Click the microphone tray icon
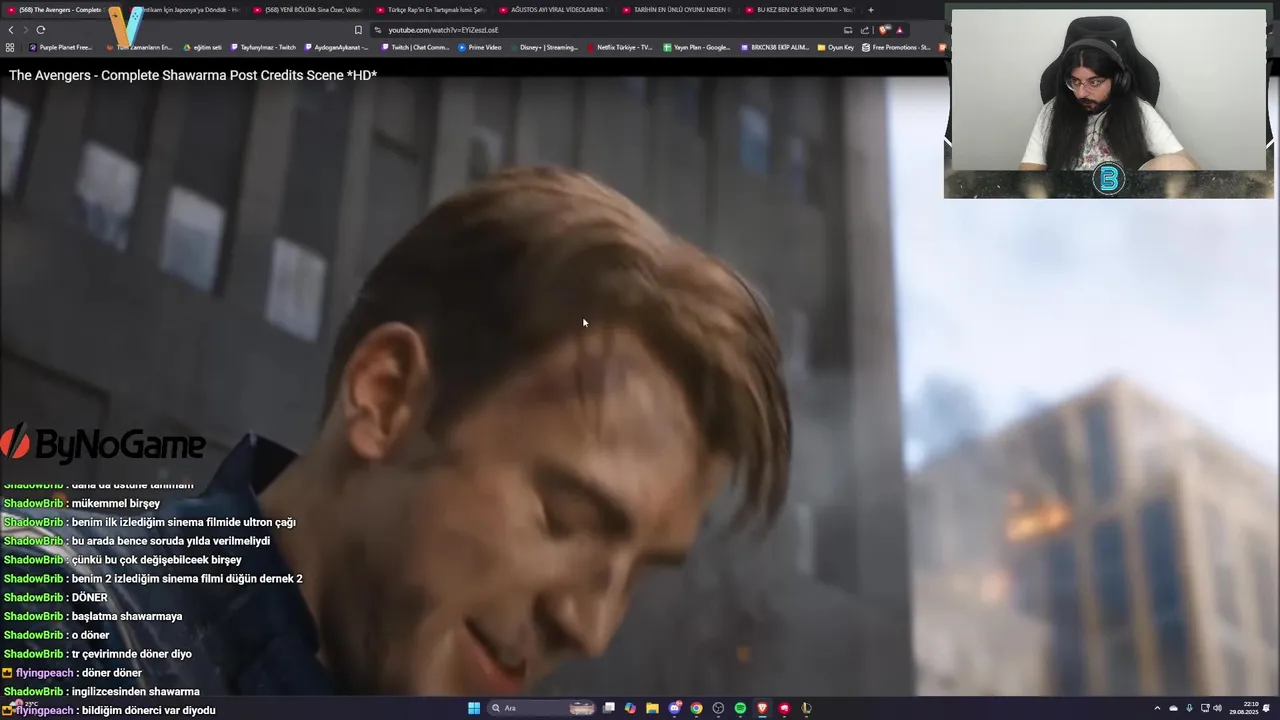This screenshot has height=720, width=1280. (1189, 708)
